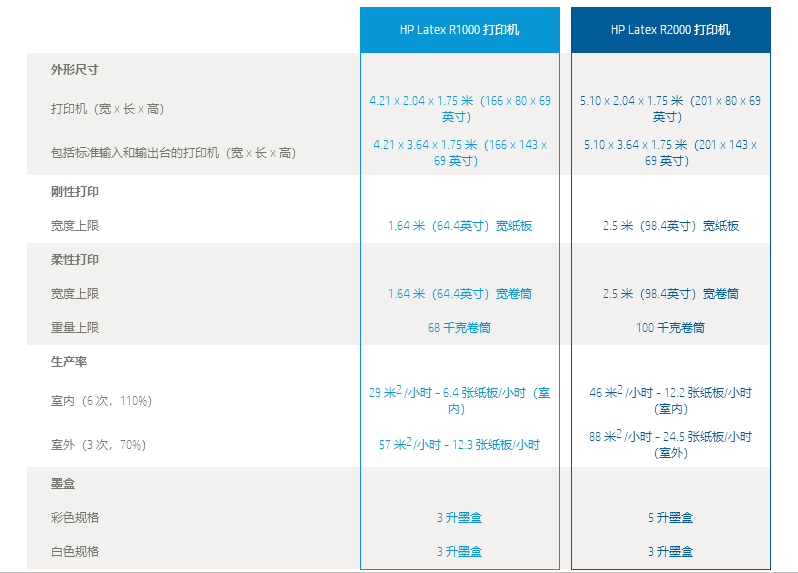This screenshot has width=798, height=573.
Task: Click R2000 size 5.10 x 3.64 x 1.75 米
Action: pyautogui.click(x=670, y=153)
